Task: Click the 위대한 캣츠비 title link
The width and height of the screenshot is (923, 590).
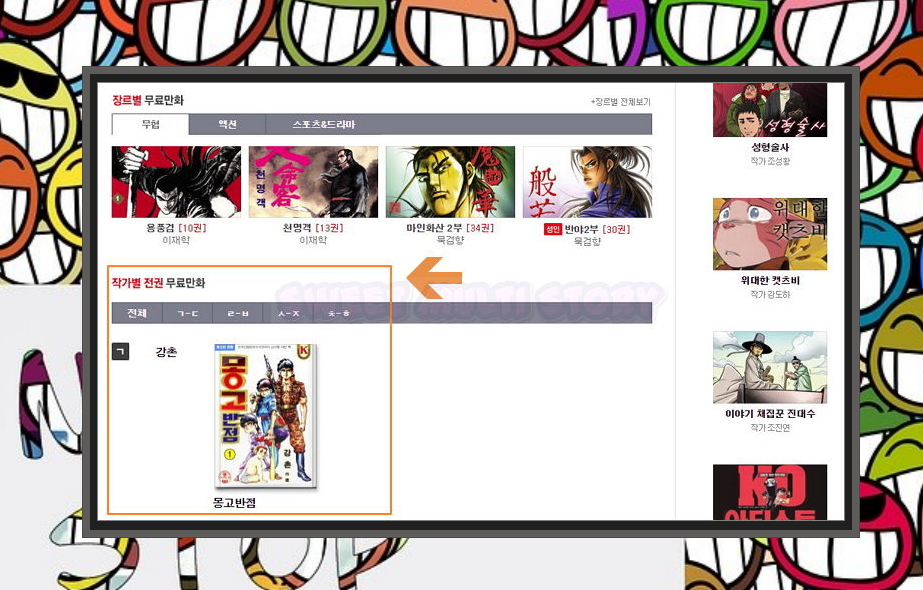Action: [770, 280]
